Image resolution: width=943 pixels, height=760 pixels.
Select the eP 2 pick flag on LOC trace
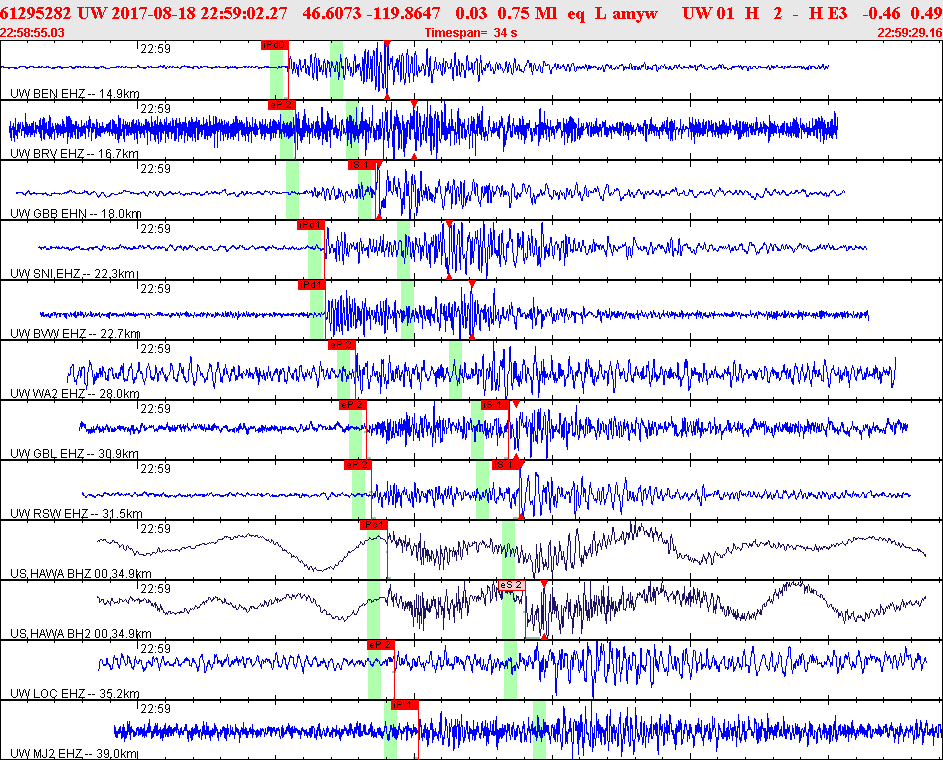tap(381, 646)
